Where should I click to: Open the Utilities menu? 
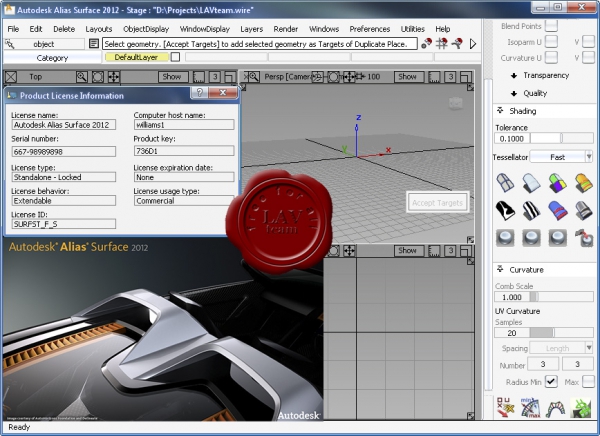pos(412,29)
